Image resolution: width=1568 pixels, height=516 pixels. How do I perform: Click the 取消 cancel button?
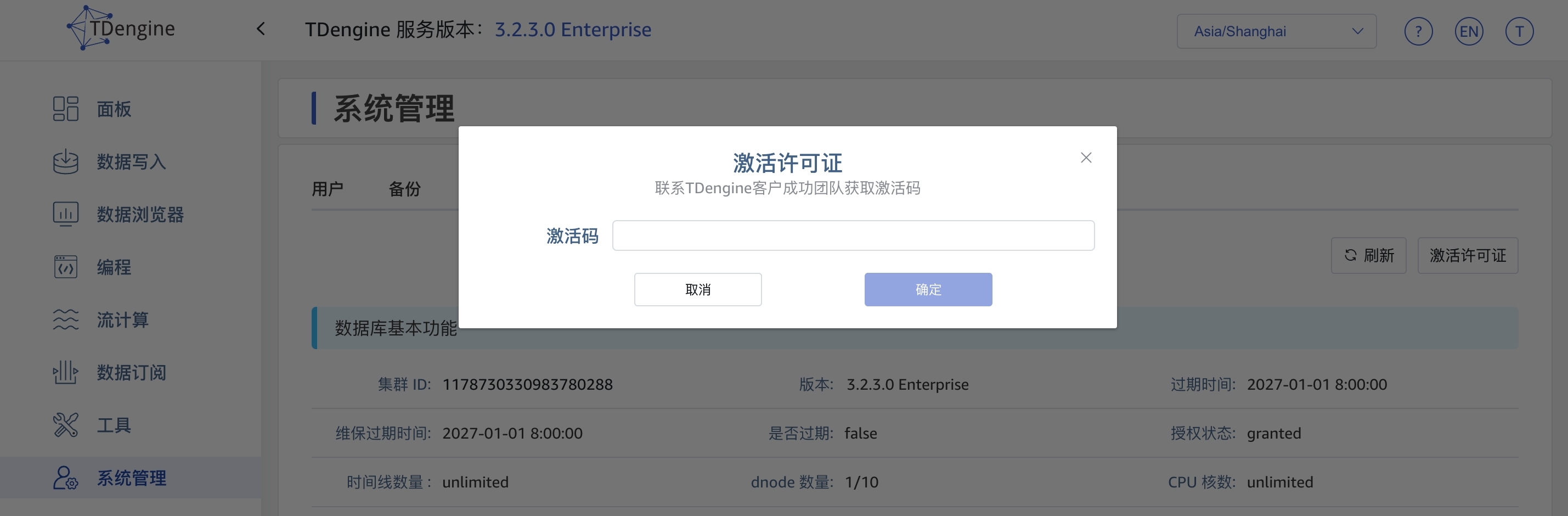coord(697,289)
